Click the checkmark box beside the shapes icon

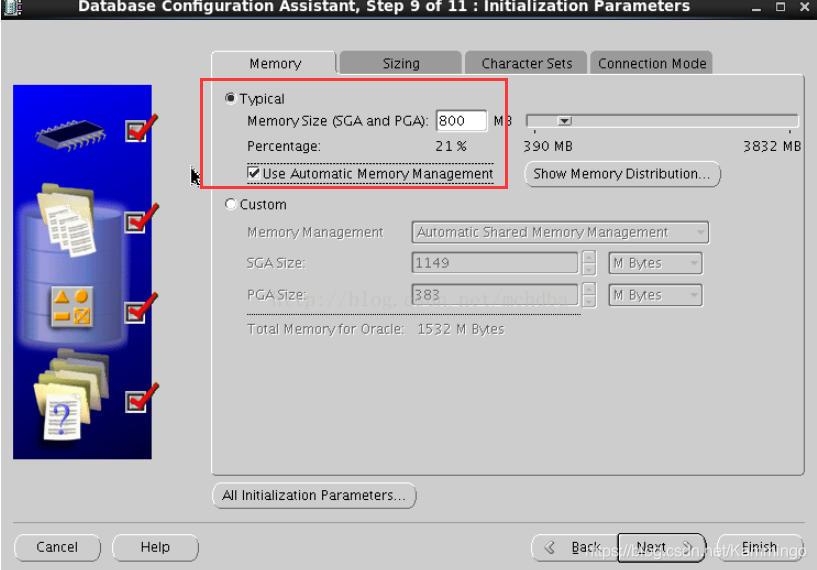click(x=135, y=313)
